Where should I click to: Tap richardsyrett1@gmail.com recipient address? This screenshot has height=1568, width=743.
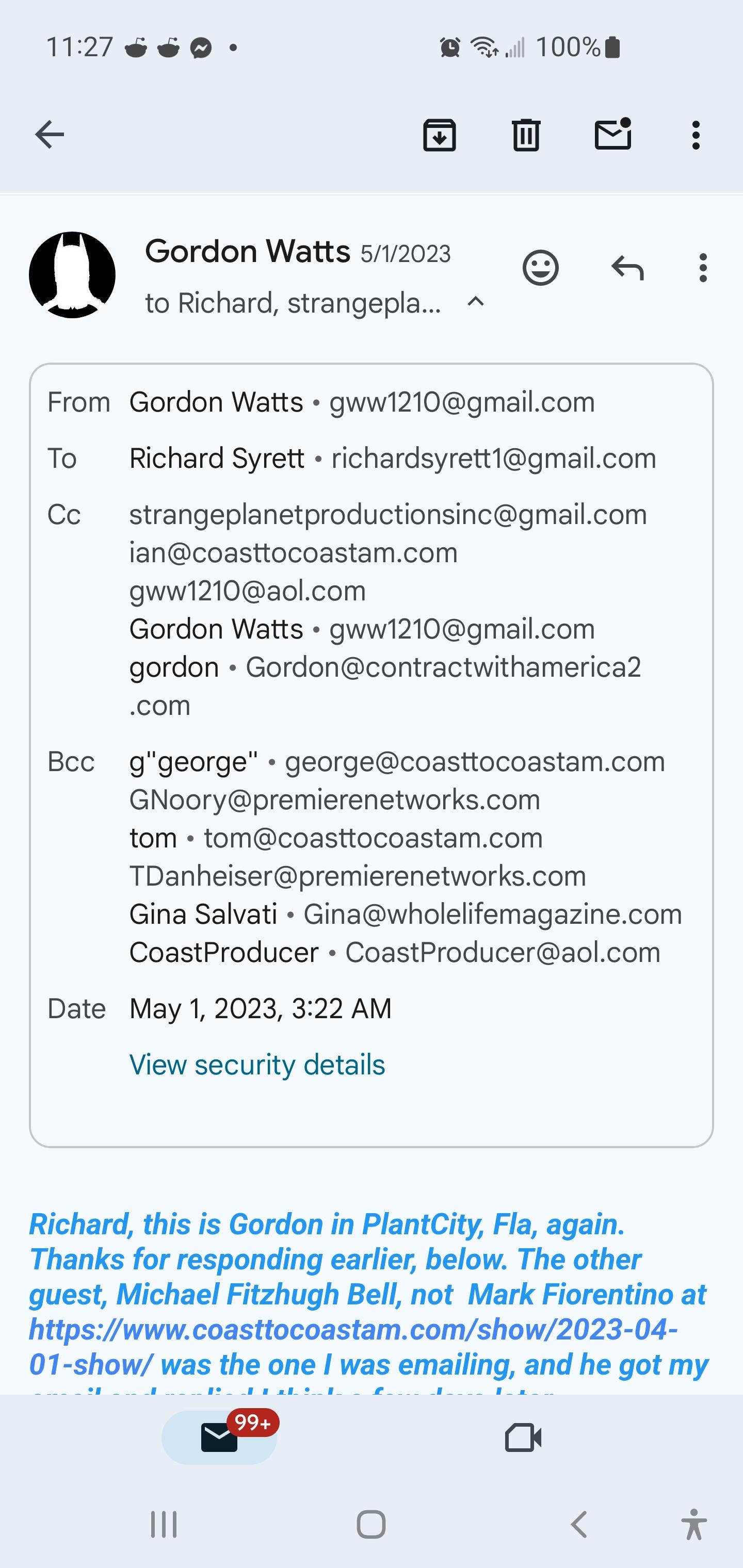point(493,459)
